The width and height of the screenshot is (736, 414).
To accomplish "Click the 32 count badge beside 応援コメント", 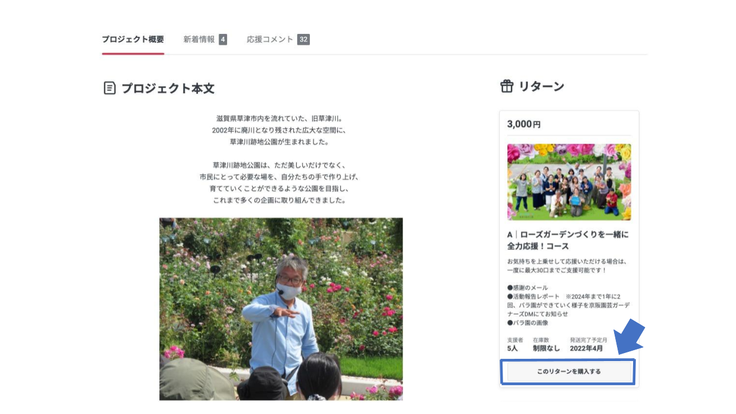I will 303,40.
